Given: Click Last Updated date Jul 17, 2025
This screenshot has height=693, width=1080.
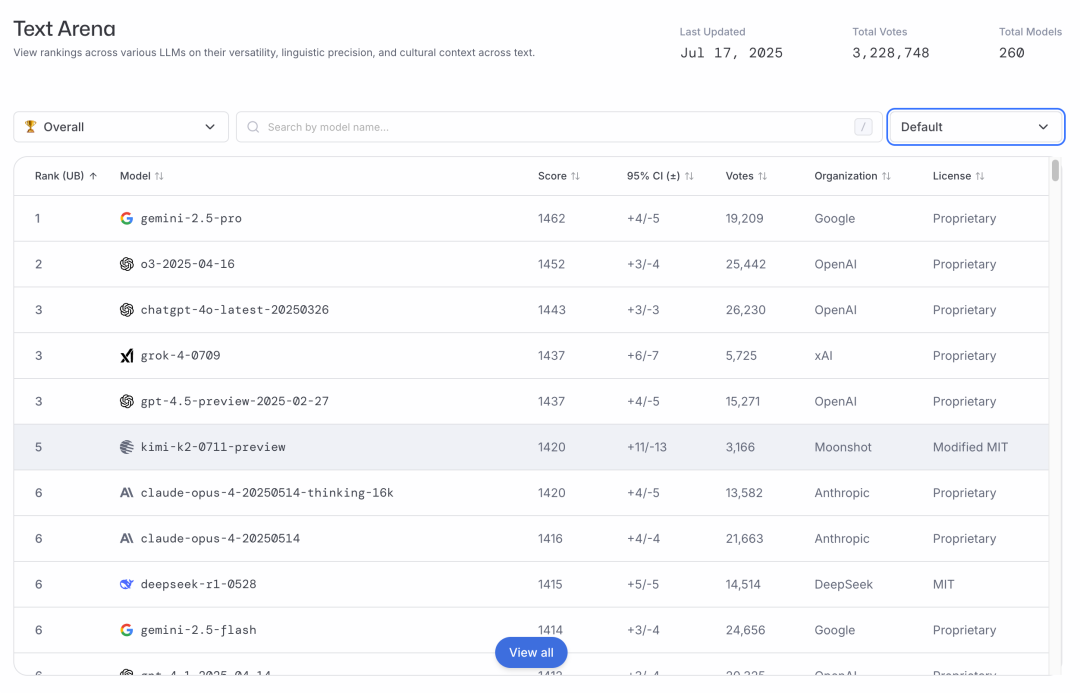Looking at the screenshot, I should coord(731,53).
